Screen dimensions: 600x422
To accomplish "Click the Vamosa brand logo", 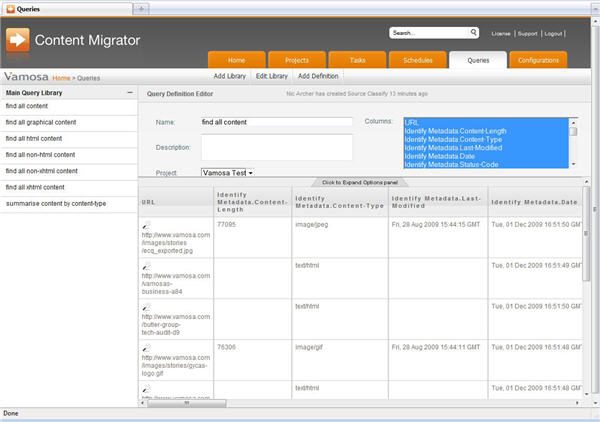I will [x=26, y=77].
